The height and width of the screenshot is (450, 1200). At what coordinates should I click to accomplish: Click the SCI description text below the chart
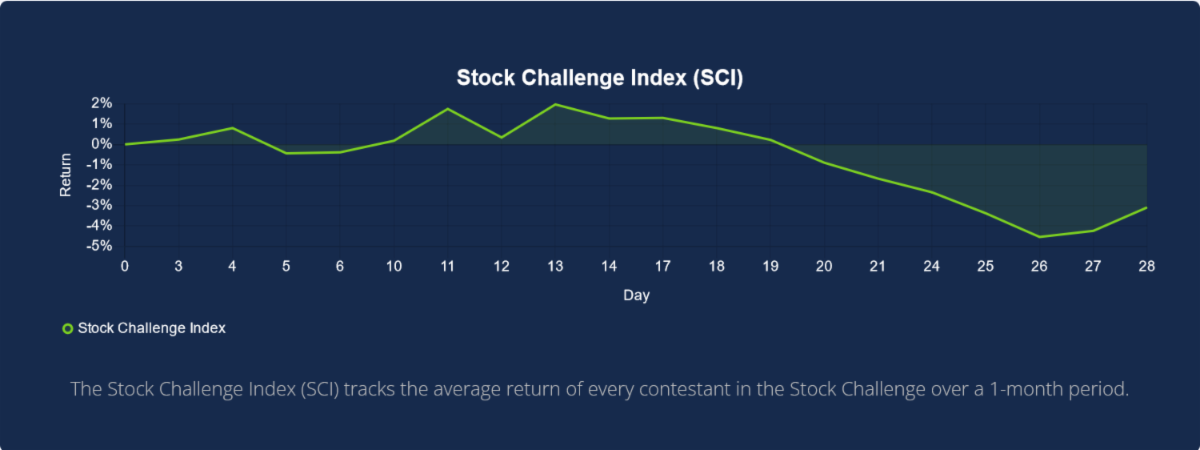(x=600, y=388)
